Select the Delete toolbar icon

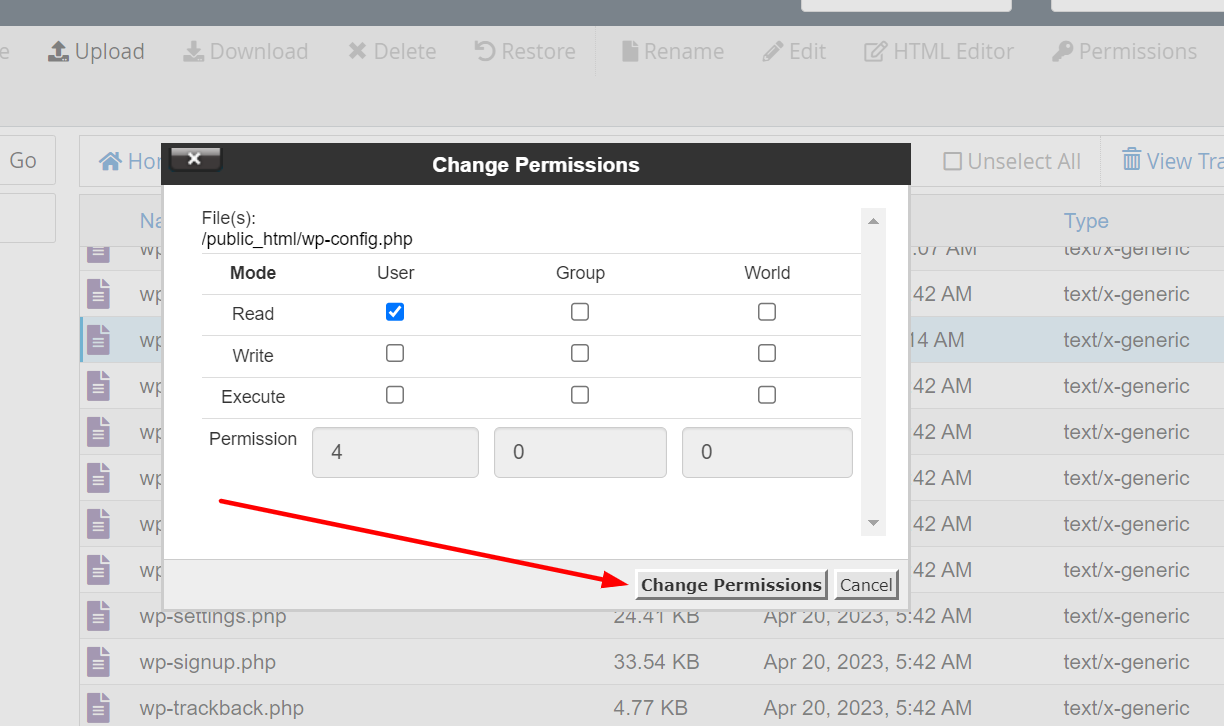[391, 51]
